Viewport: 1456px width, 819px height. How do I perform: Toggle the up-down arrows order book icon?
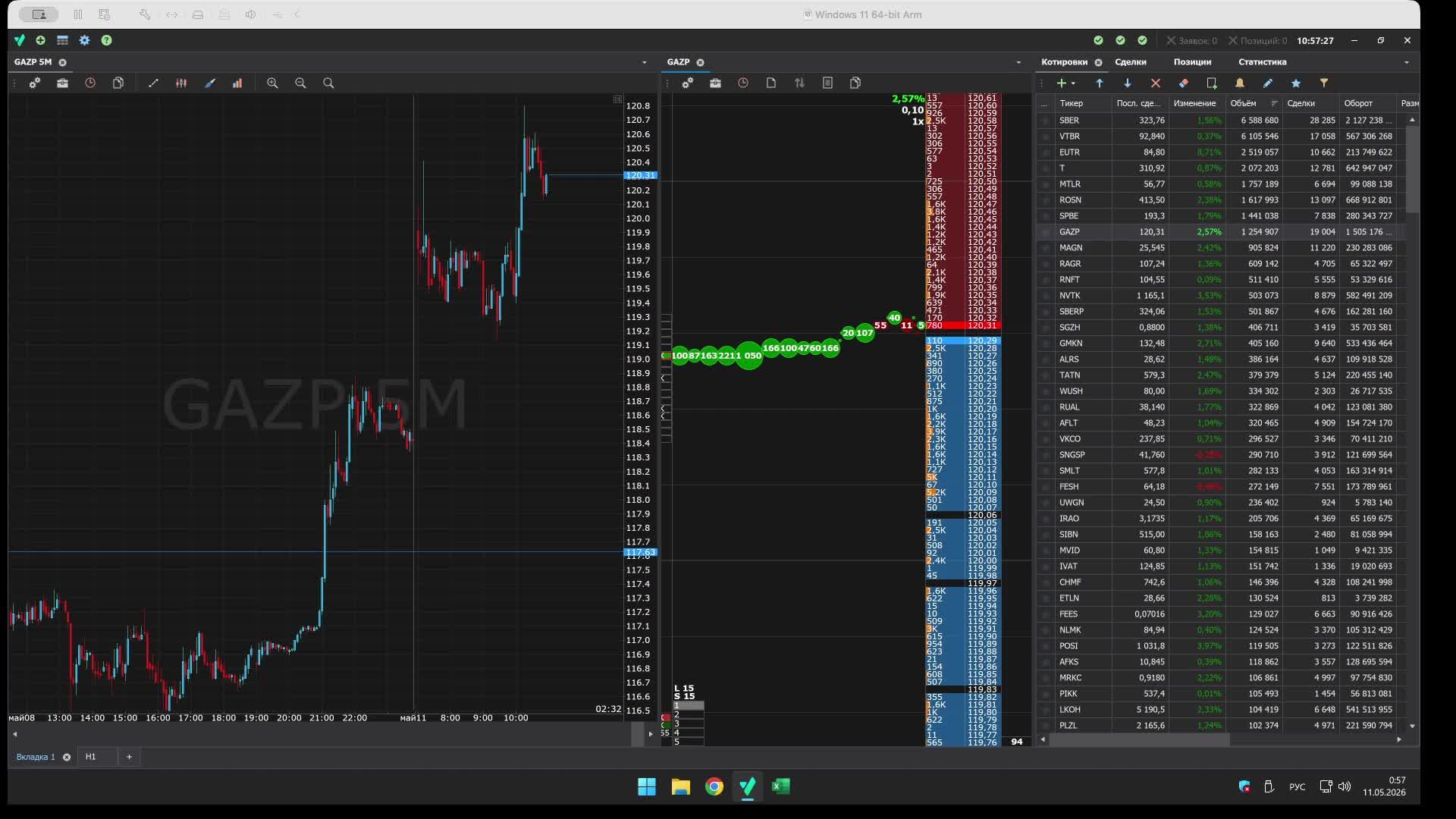pyautogui.click(x=799, y=83)
